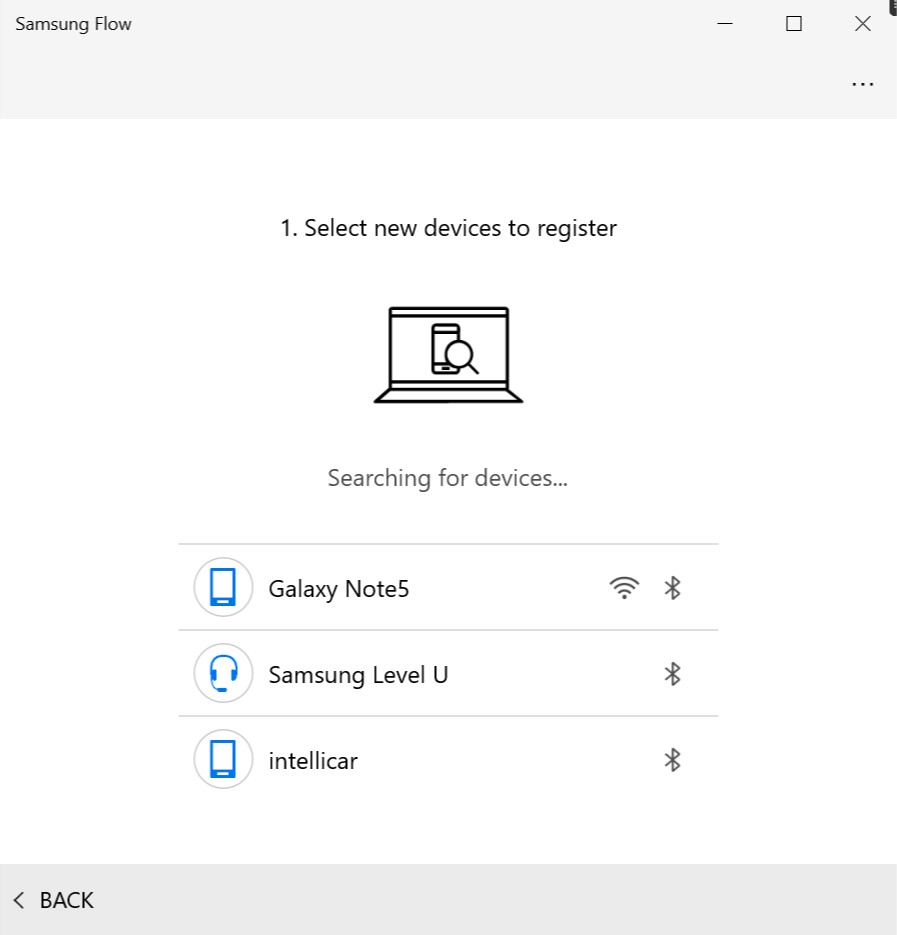Viewport: 897px width, 935px height.
Task: Select the Samsung Level U device name
Action: coord(358,675)
